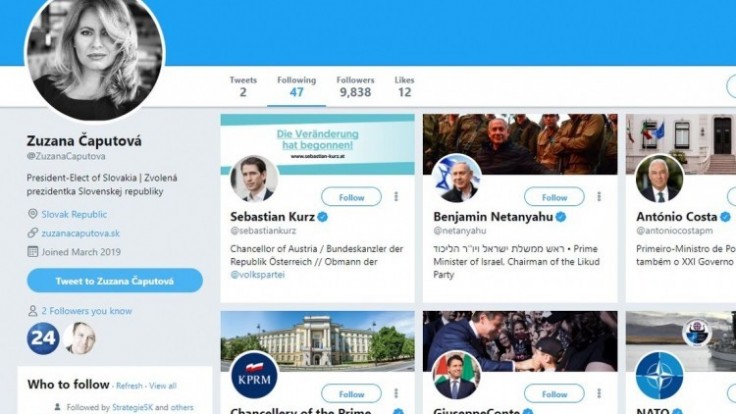Follow Benjamin Netanyahu
Screen dimensions: 736x414
[554, 197]
